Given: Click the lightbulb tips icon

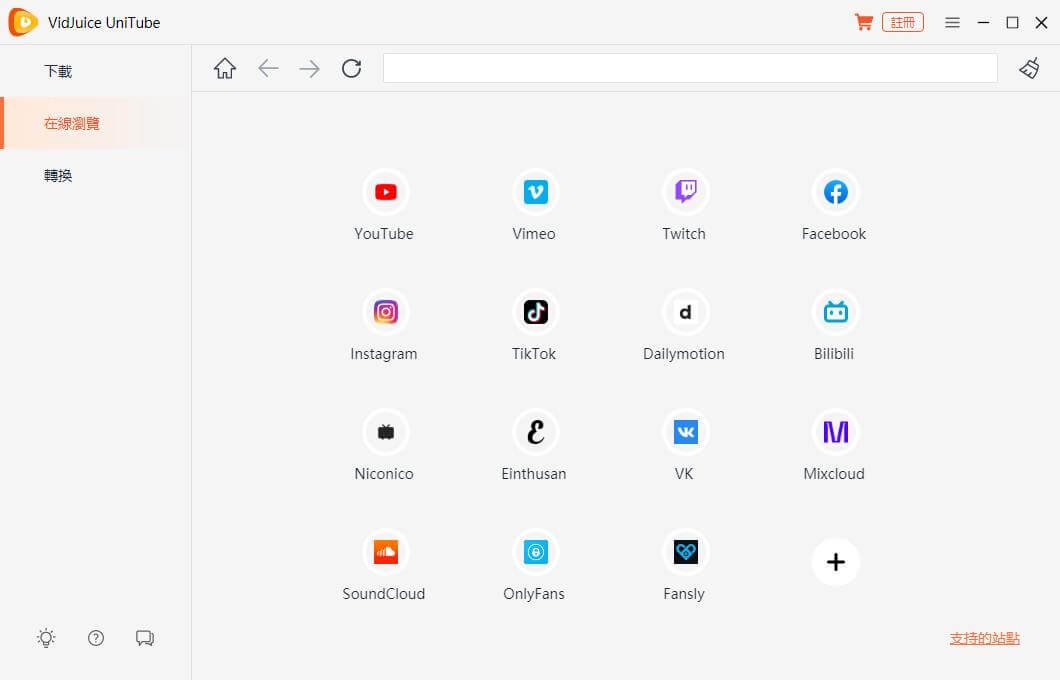Looking at the screenshot, I should [46, 638].
